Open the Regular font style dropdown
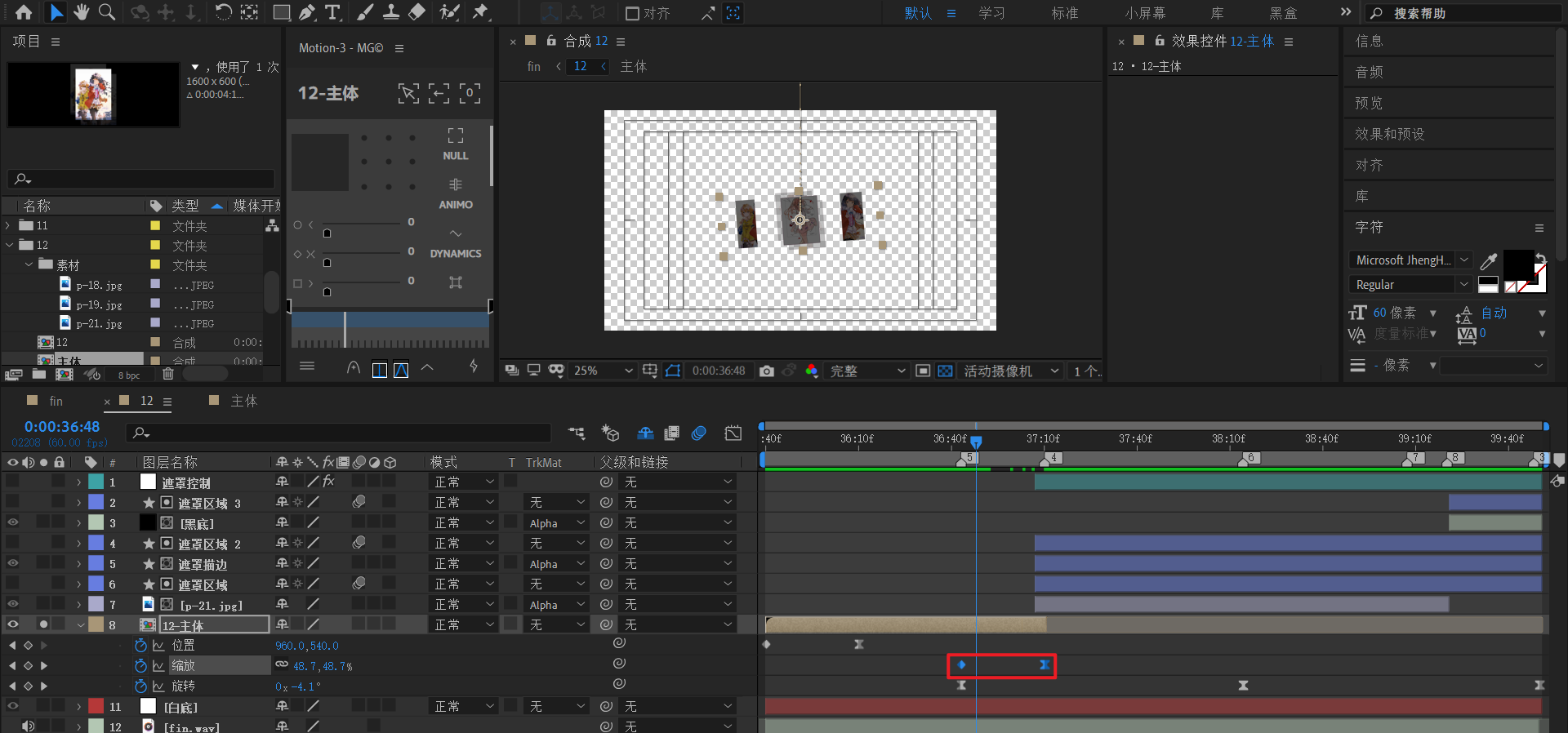The width and height of the screenshot is (1568, 733). pos(1410,285)
